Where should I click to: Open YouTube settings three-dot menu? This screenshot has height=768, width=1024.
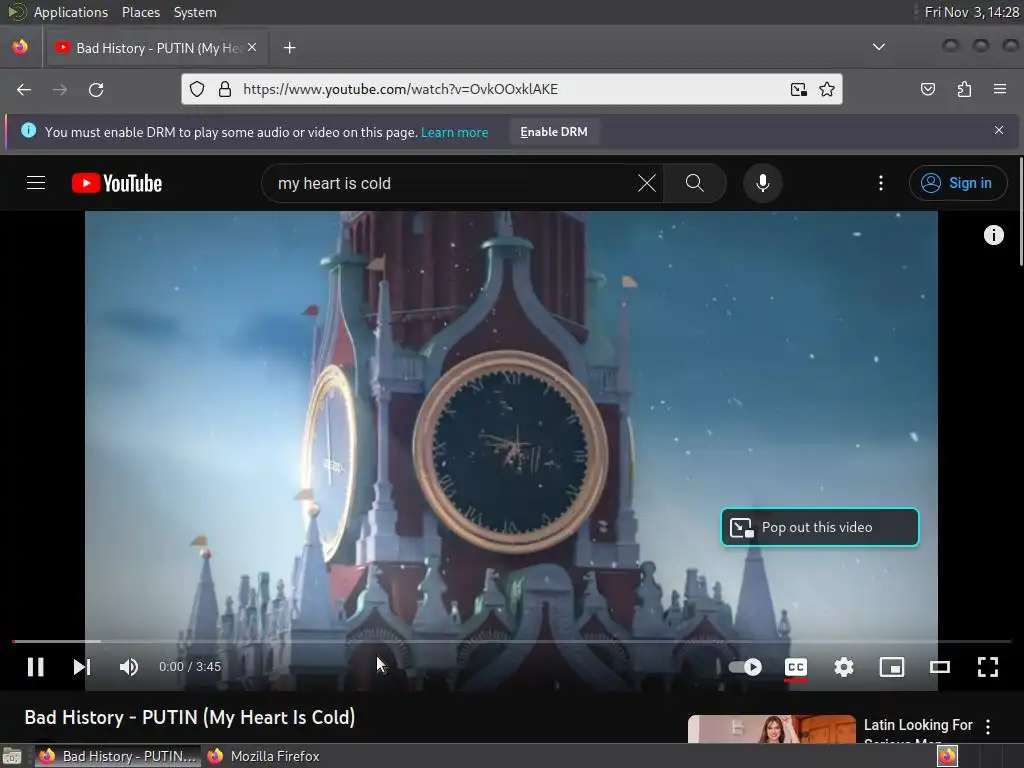(880, 184)
